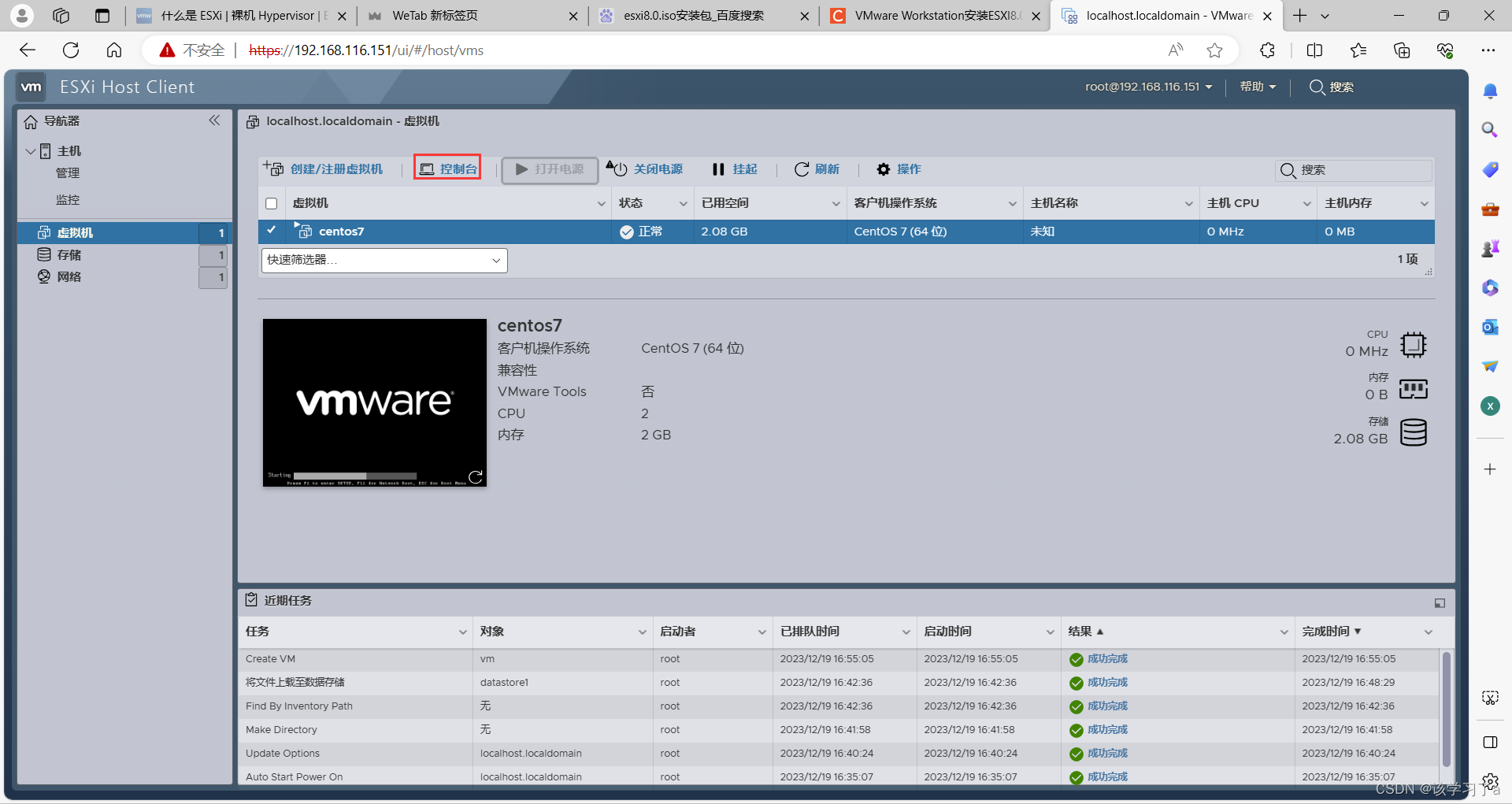Toggle centos7 row checkbox

click(x=272, y=231)
